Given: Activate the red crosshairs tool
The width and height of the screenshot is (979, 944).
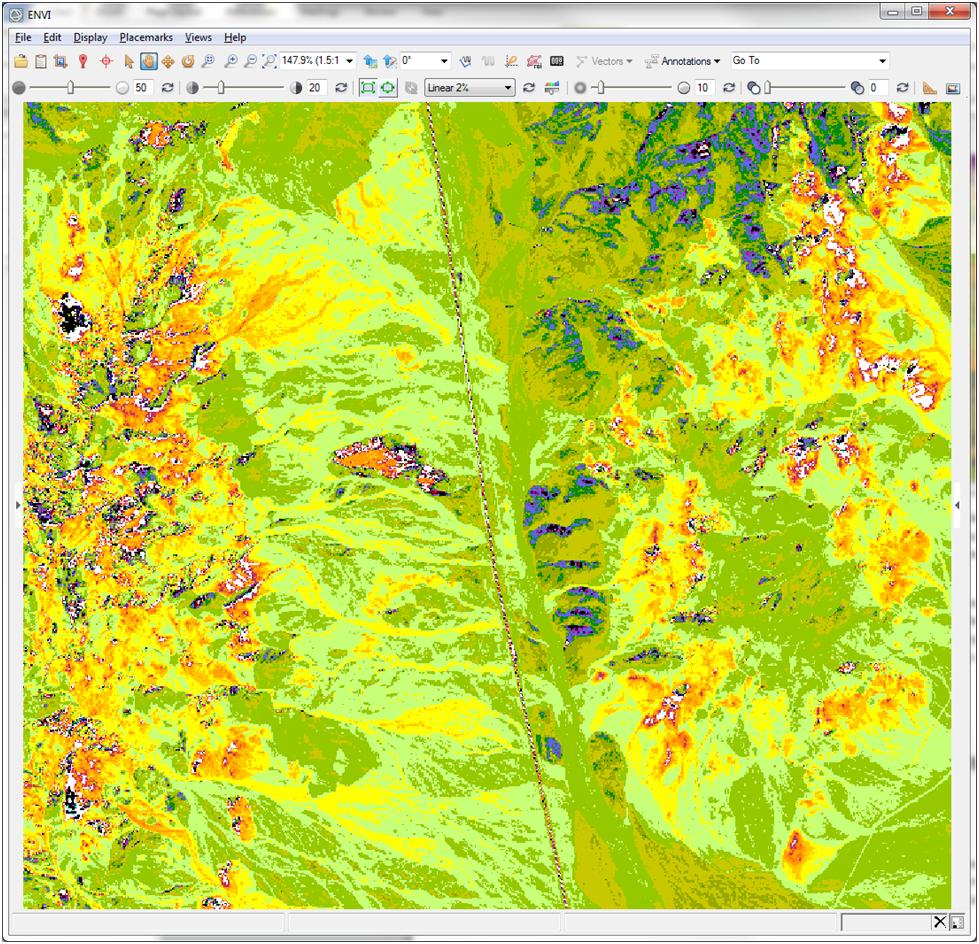Looking at the screenshot, I should click(x=105, y=62).
